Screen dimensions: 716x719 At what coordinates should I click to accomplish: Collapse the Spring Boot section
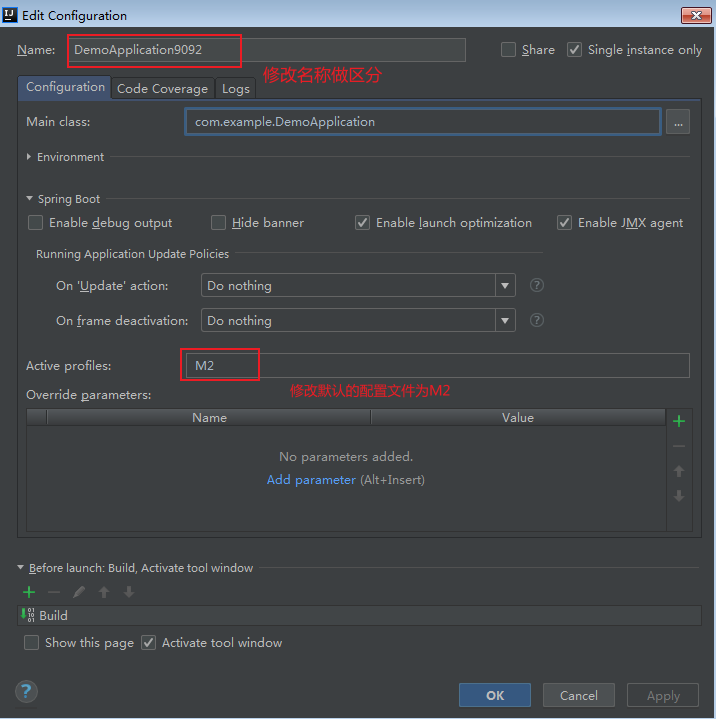[x=29, y=199]
